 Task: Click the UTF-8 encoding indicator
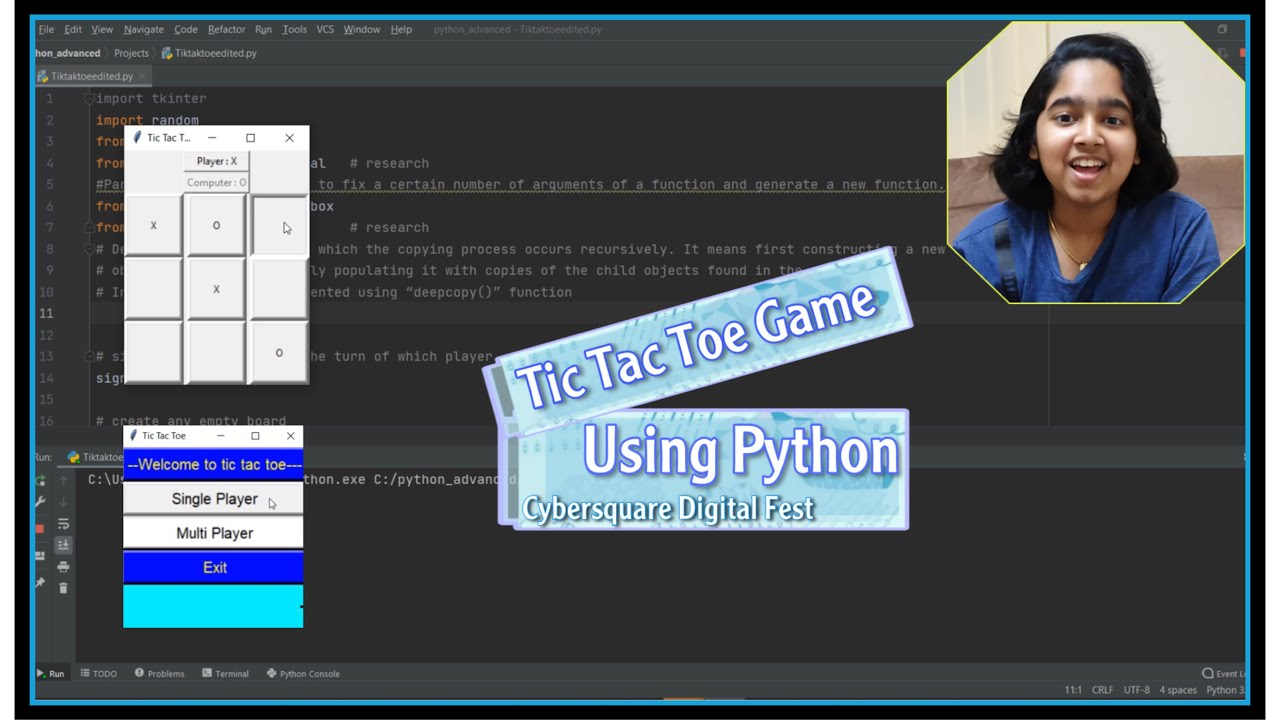pos(1136,690)
